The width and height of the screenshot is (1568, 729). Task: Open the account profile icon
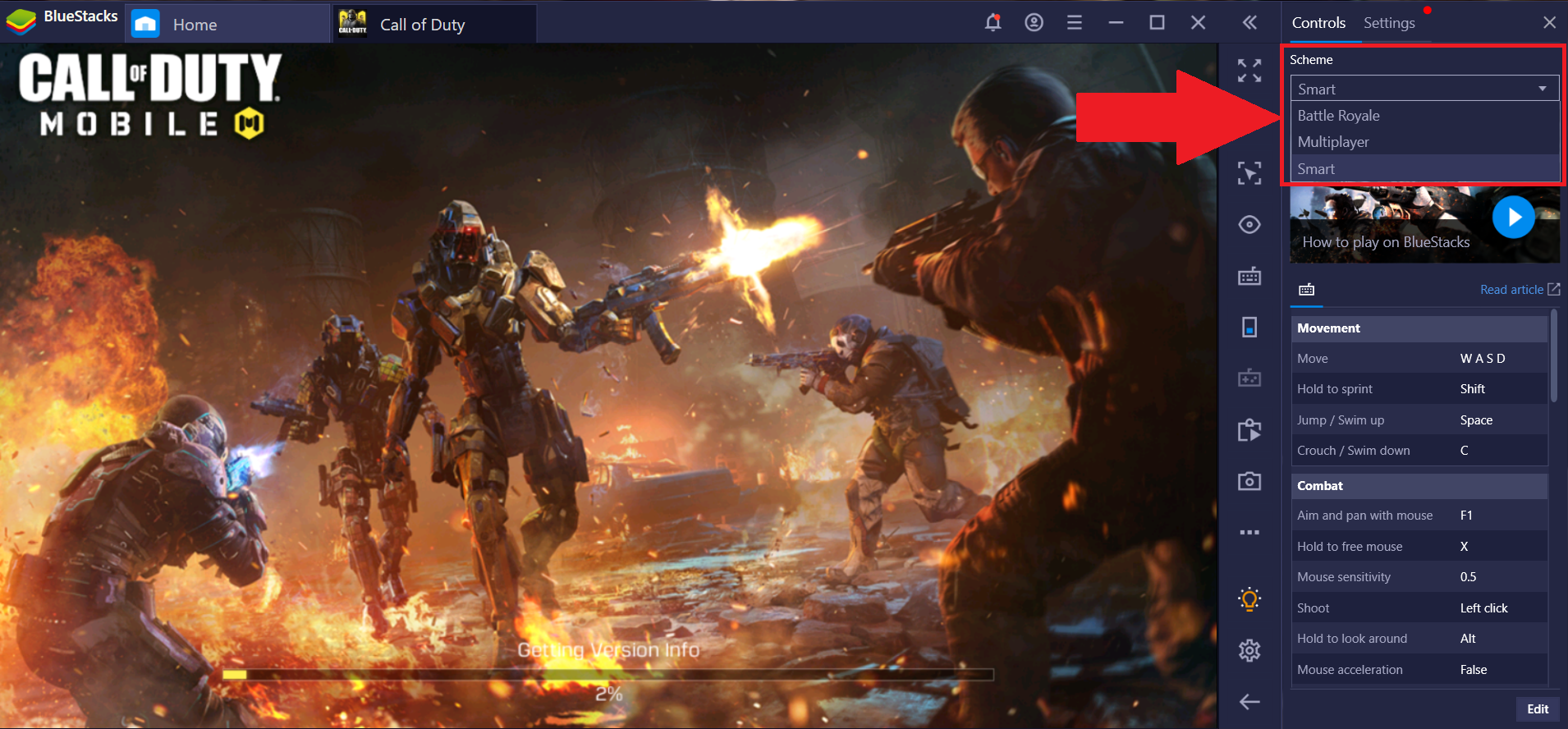tap(1034, 22)
